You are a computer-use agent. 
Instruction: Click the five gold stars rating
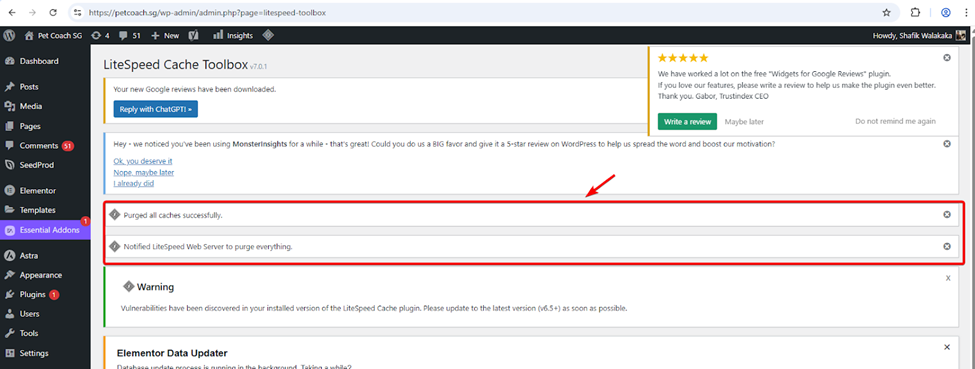pos(683,58)
